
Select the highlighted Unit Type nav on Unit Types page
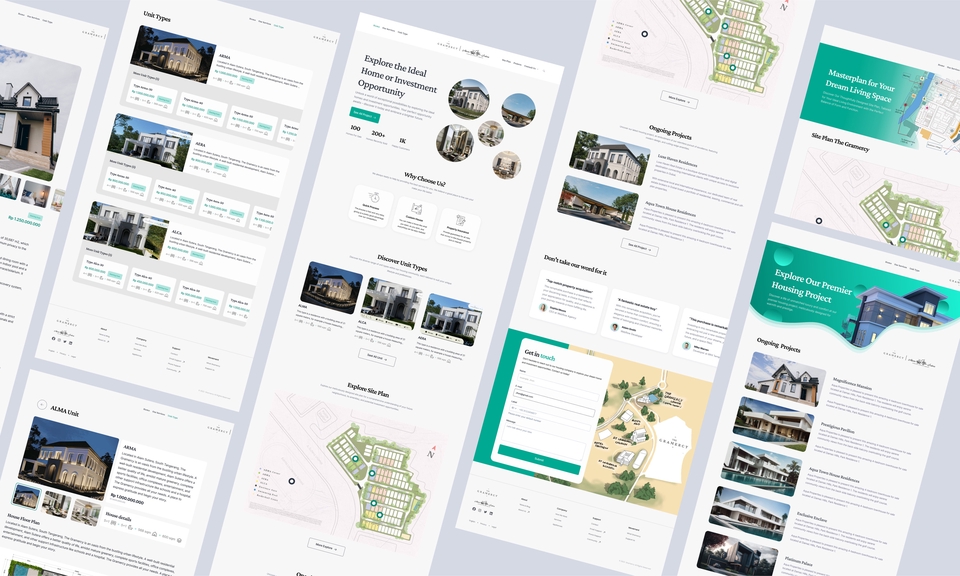click(x=279, y=26)
